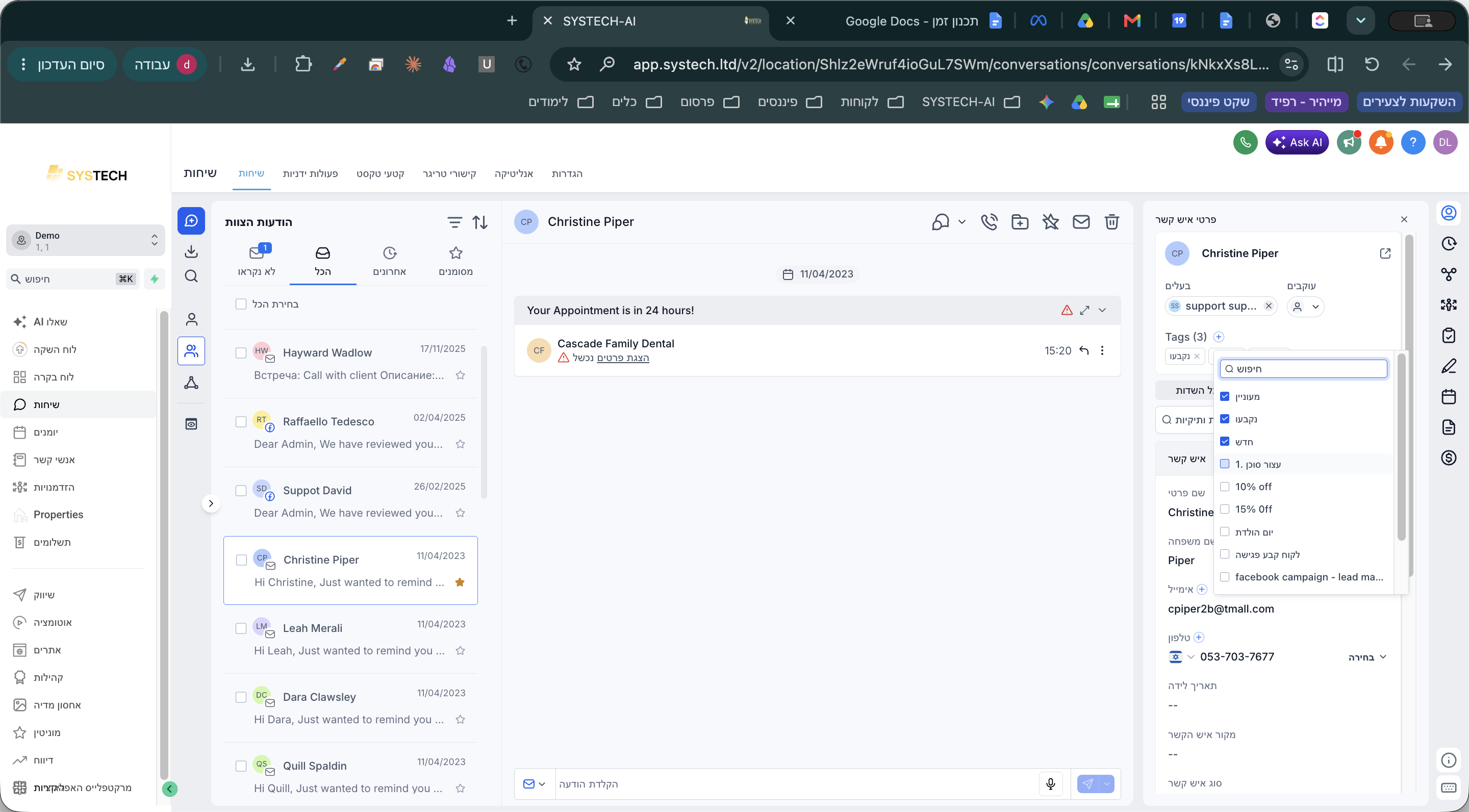The height and width of the screenshot is (812, 1469).
Task: Open the send options dropdown arrow
Action: 1106,784
